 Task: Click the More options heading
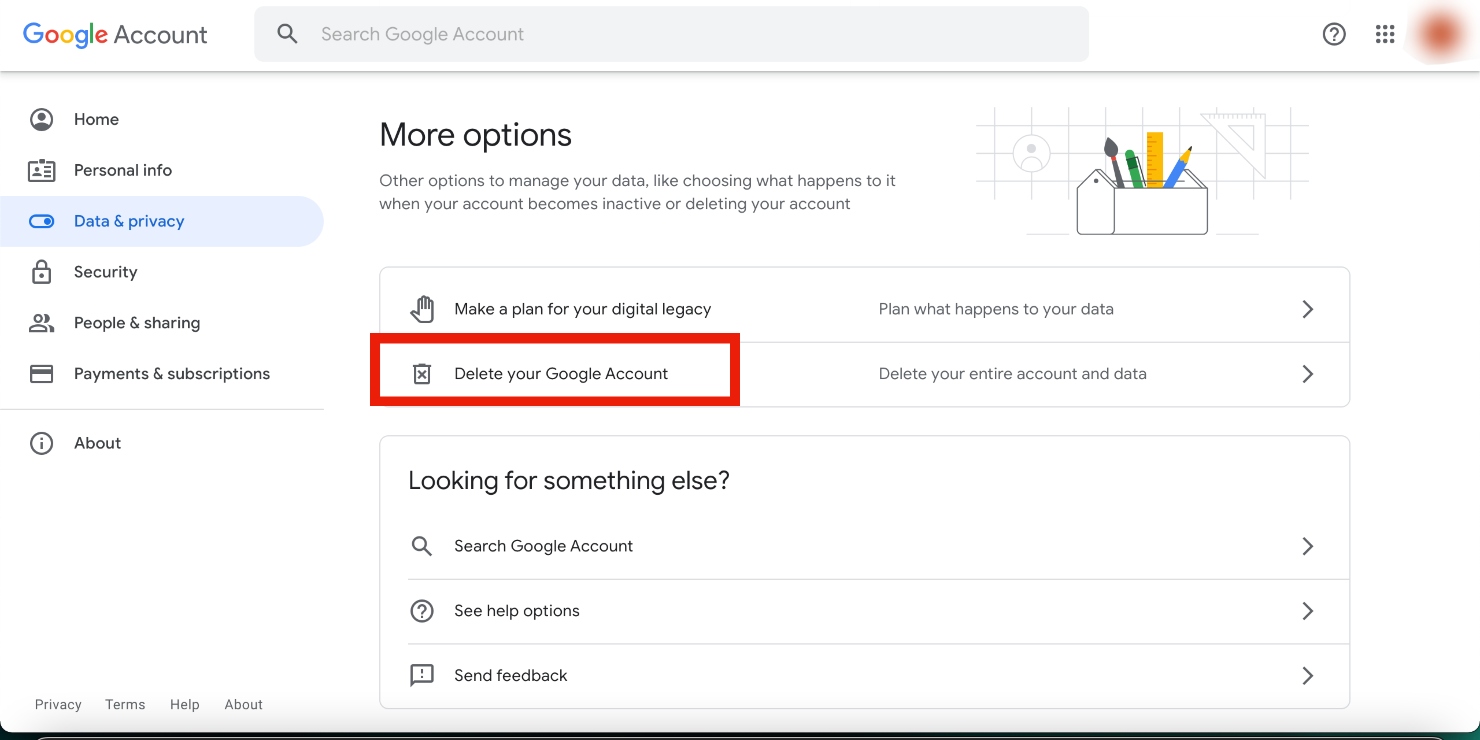[476, 135]
